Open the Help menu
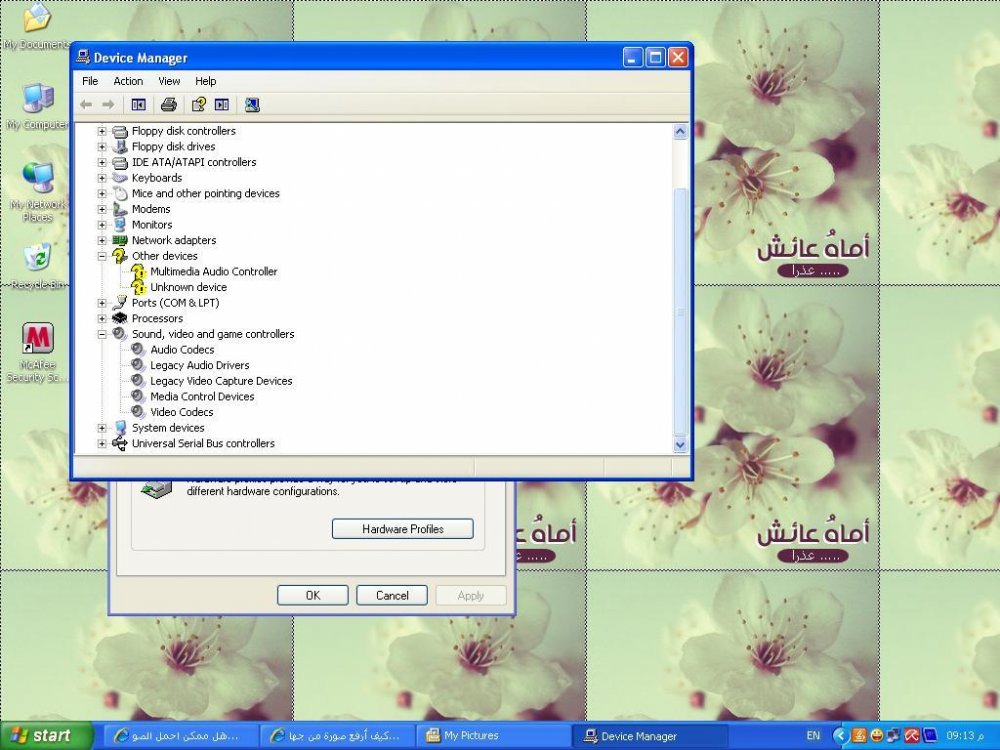The image size is (1000, 750). 205,81
